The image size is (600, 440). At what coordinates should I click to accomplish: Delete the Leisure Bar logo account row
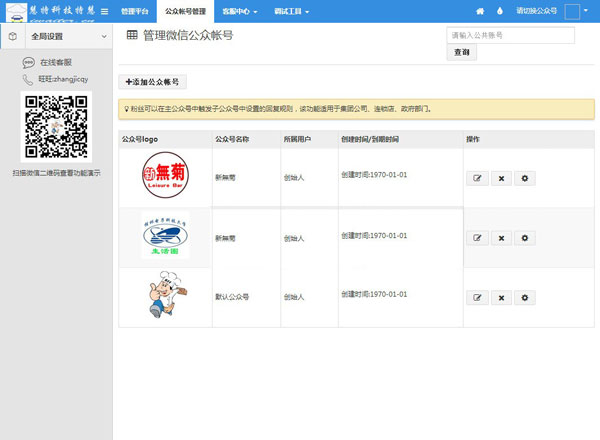point(501,178)
